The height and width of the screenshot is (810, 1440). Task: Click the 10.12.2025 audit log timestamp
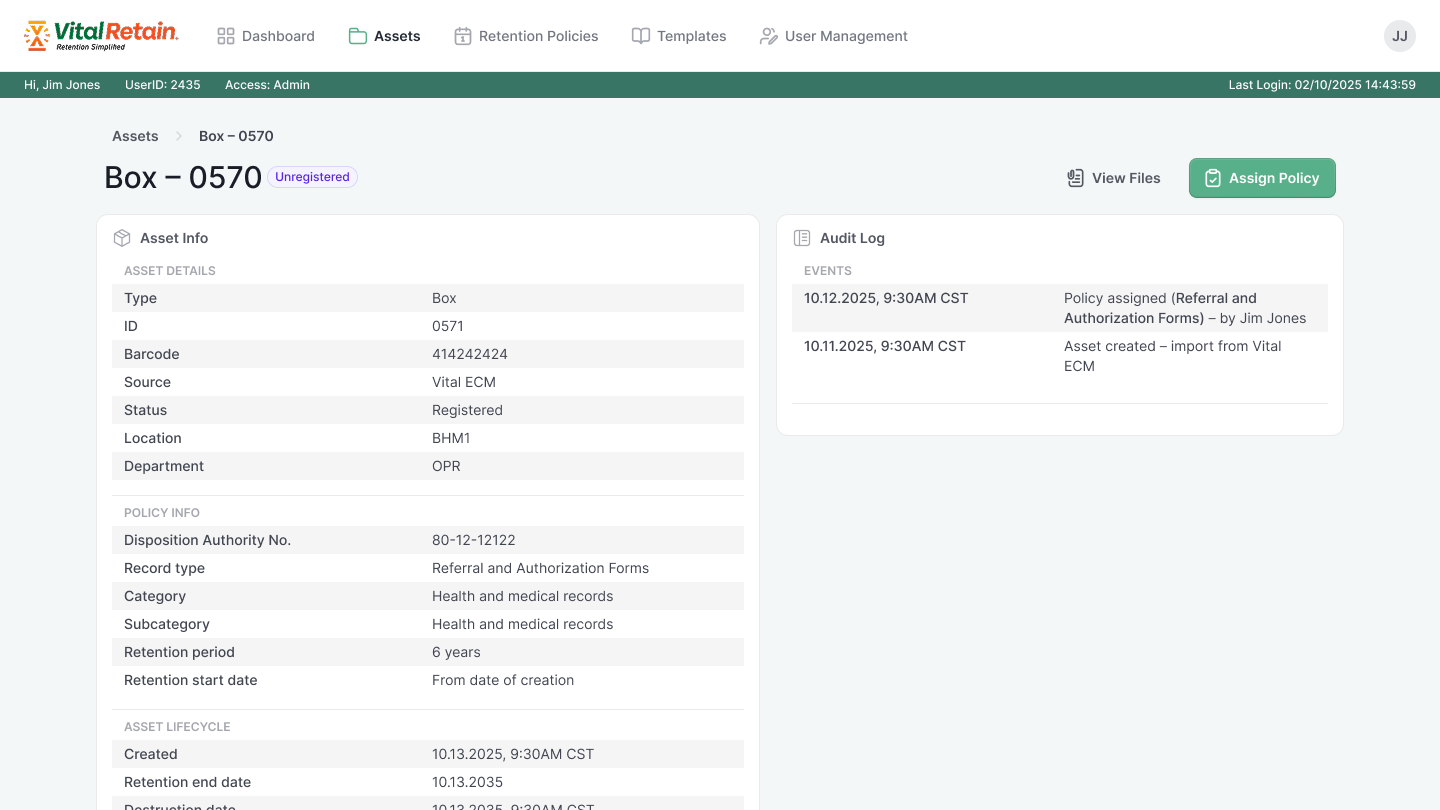click(x=886, y=298)
